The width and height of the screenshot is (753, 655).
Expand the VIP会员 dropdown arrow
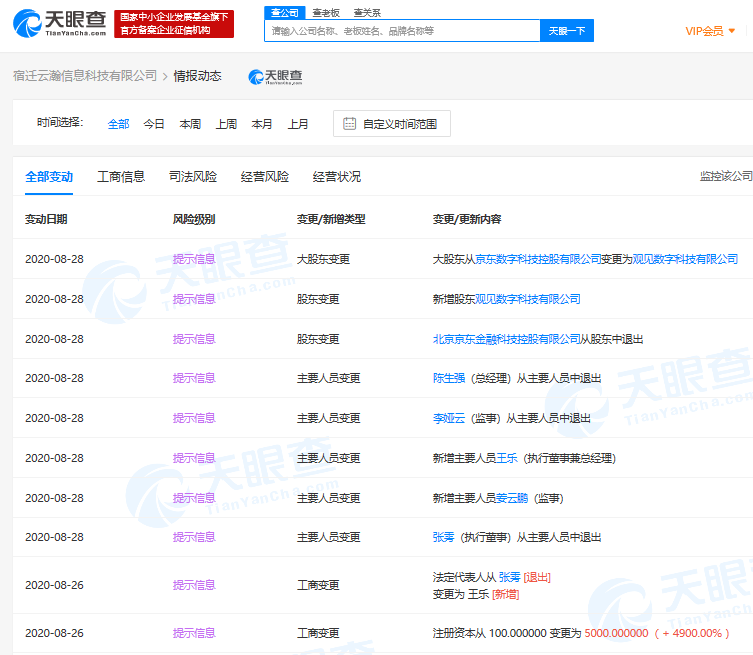732,31
